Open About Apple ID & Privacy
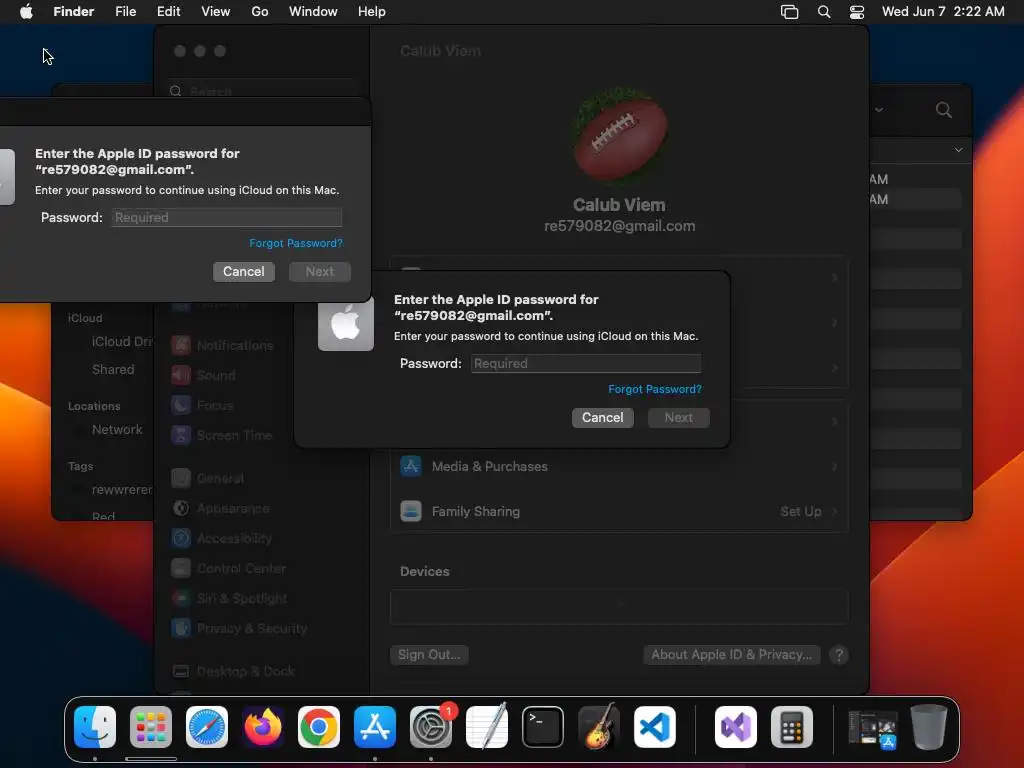The image size is (1024, 768). pos(731,654)
